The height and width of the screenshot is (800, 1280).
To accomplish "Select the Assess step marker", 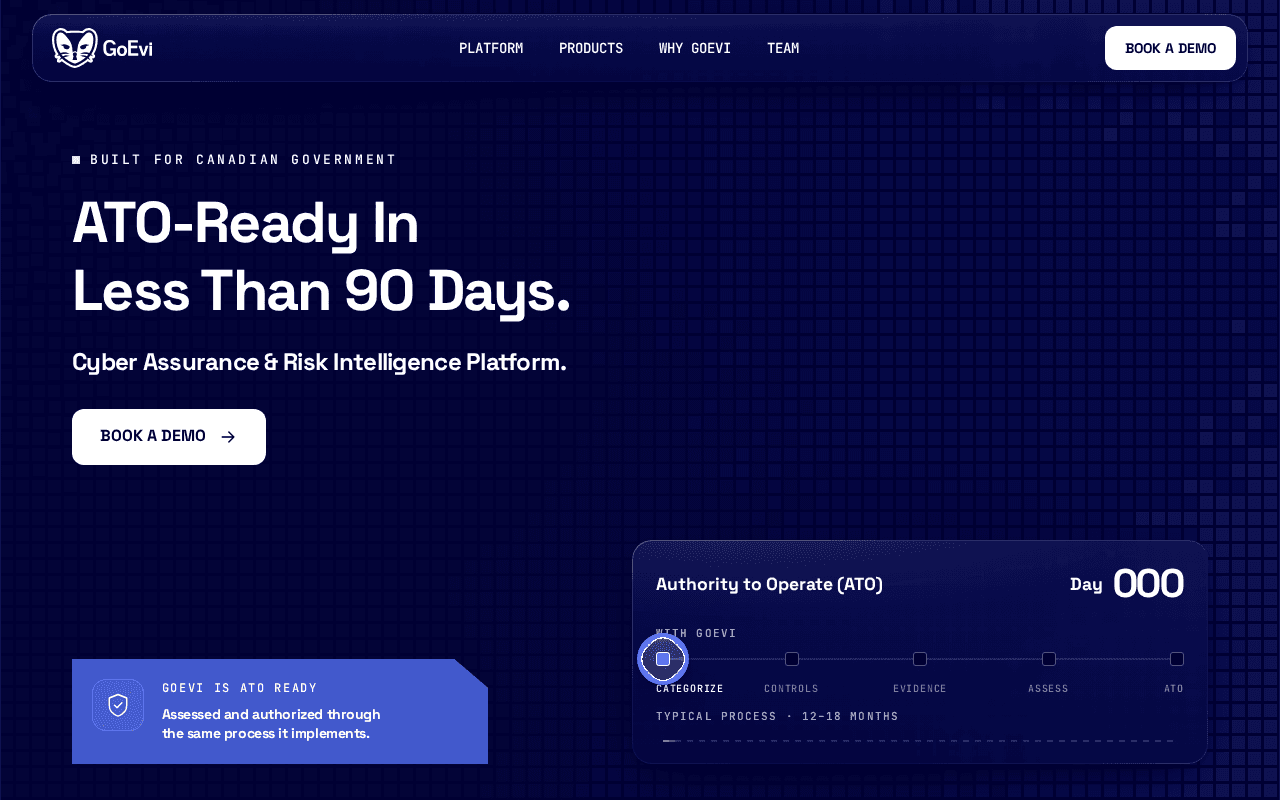I will pyautogui.click(x=1049, y=659).
